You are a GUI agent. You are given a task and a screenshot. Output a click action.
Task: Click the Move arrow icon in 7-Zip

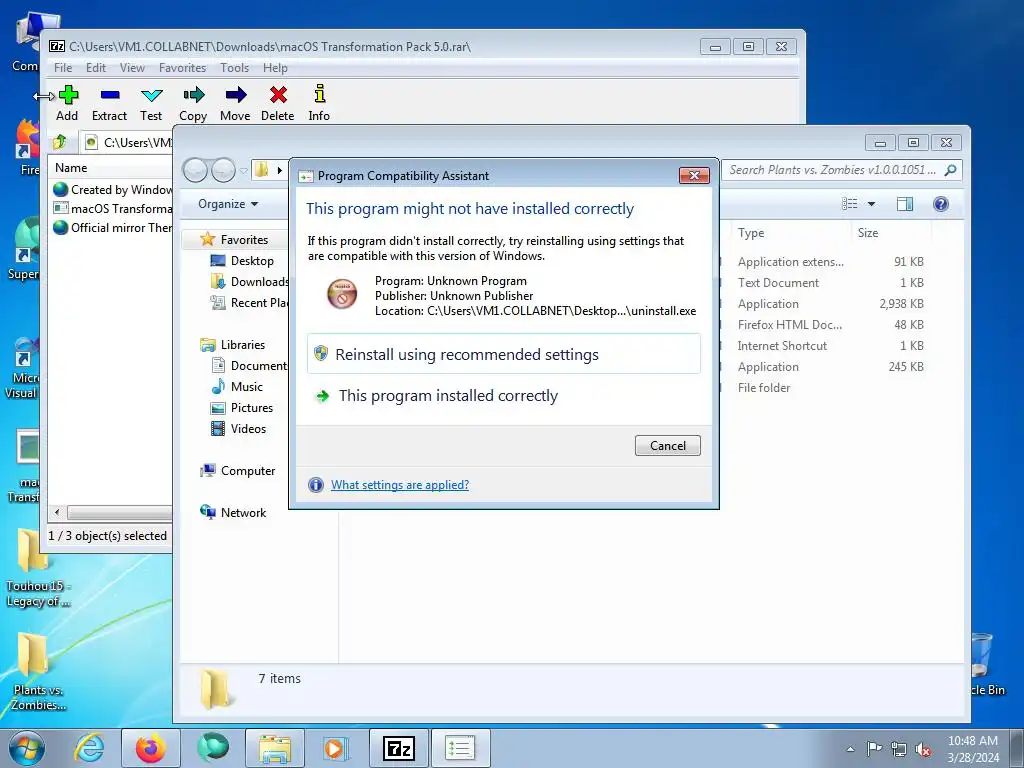pos(235,103)
